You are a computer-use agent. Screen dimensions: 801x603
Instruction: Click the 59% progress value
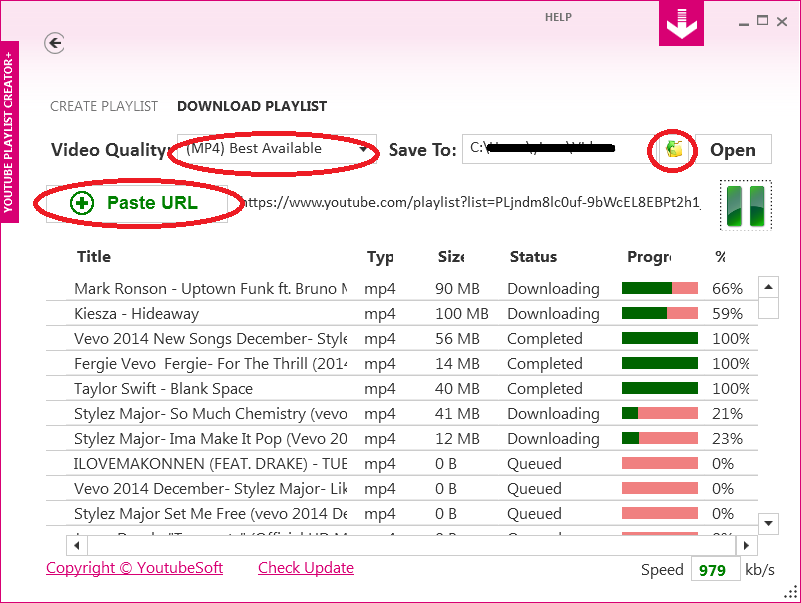click(727, 314)
